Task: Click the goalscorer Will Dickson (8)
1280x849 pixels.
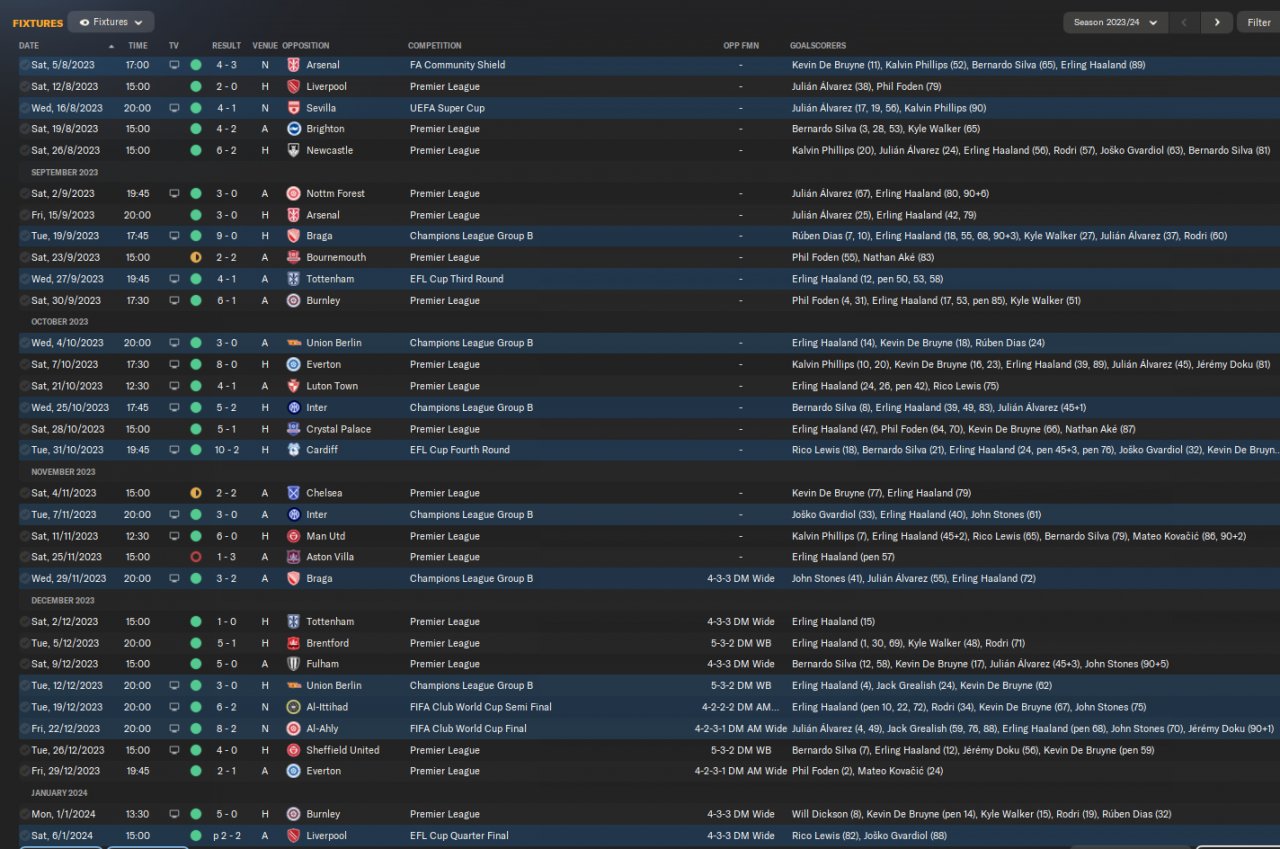Action: click(x=828, y=814)
